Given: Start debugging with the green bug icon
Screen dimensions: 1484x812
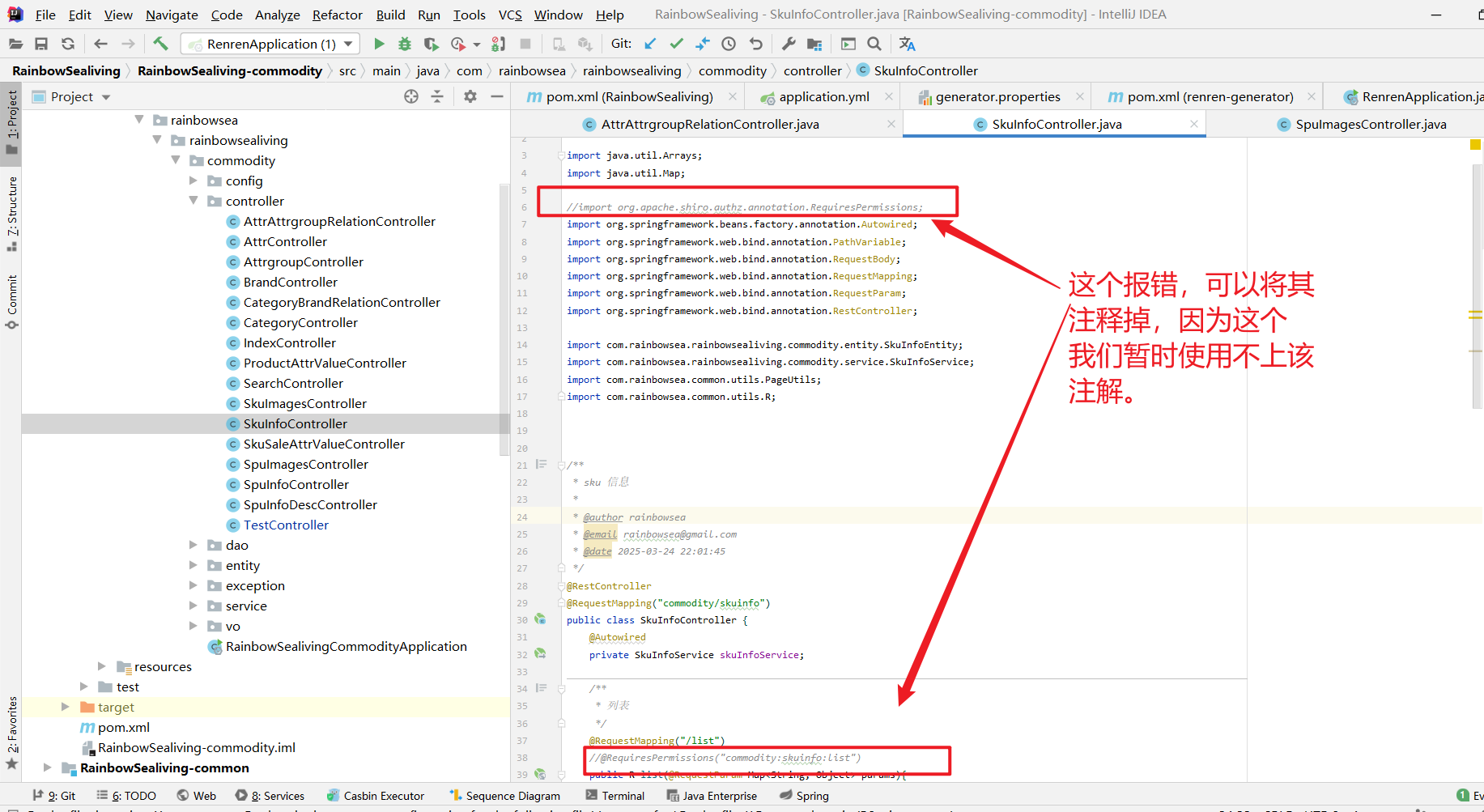Looking at the screenshot, I should (x=405, y=44).
